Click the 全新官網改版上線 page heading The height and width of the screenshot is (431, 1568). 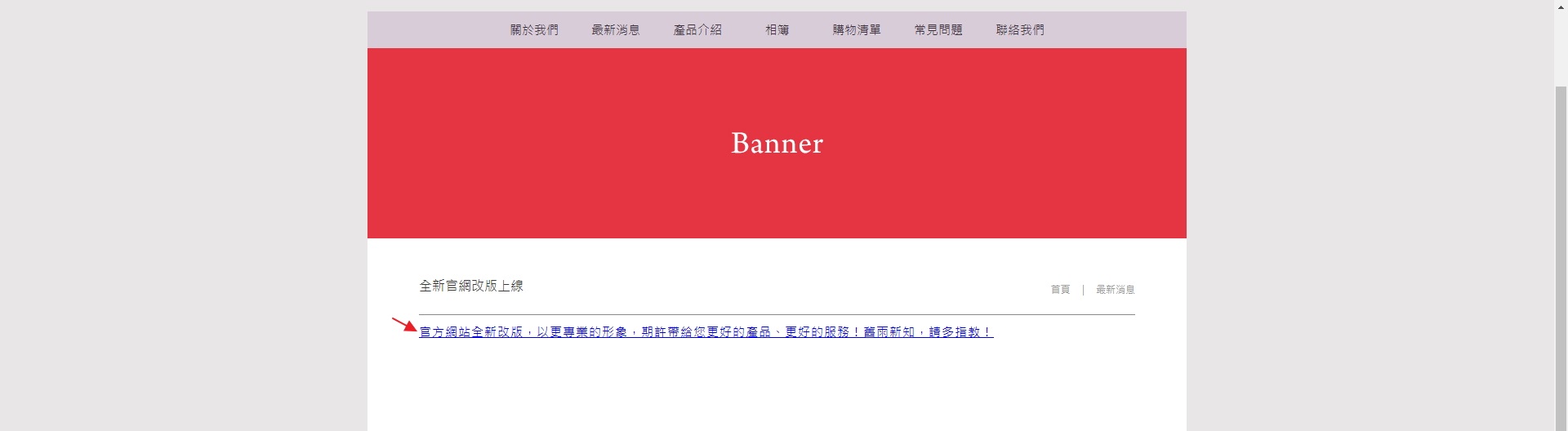tap(470, 286)
